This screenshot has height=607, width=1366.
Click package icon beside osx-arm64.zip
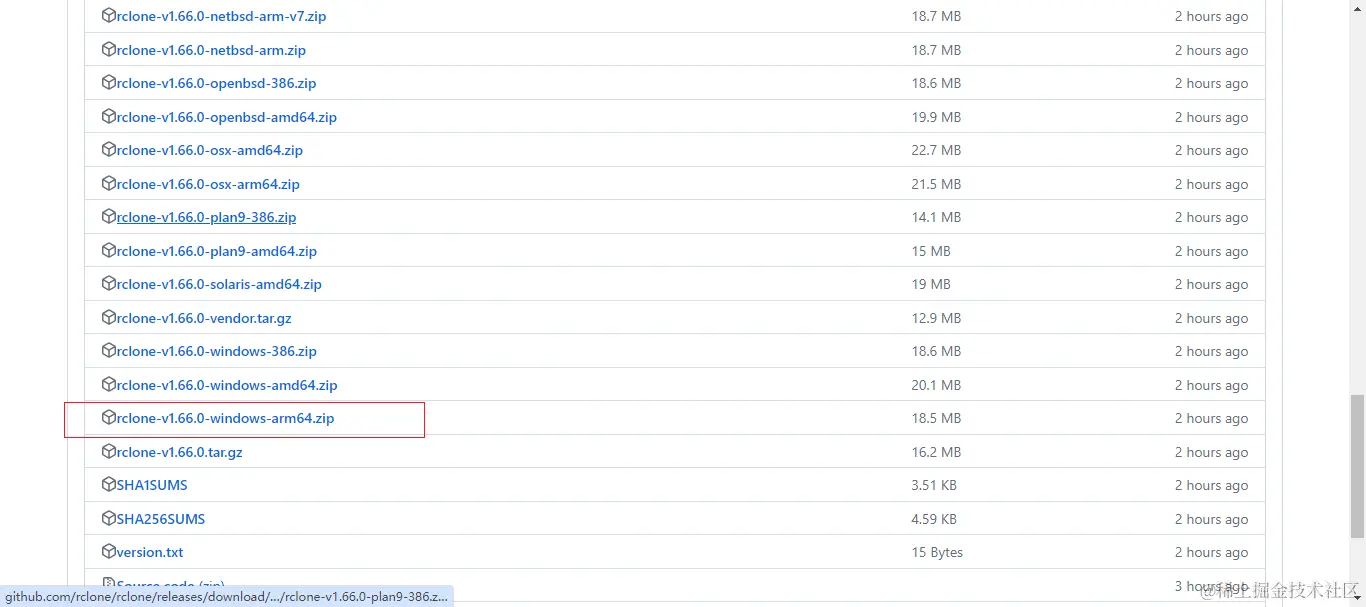coord(109,183)
